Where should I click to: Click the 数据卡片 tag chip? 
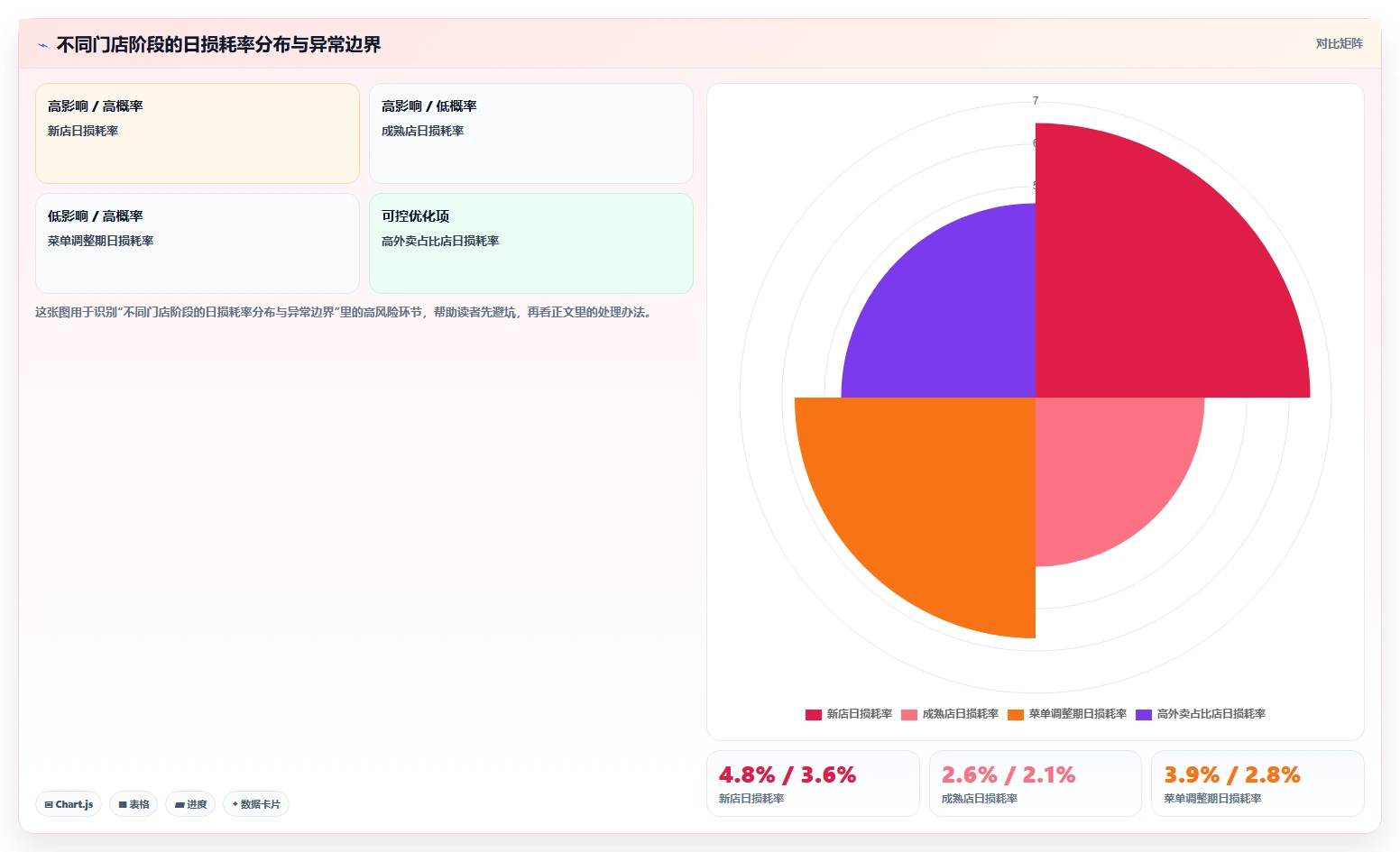pos(256,804)
